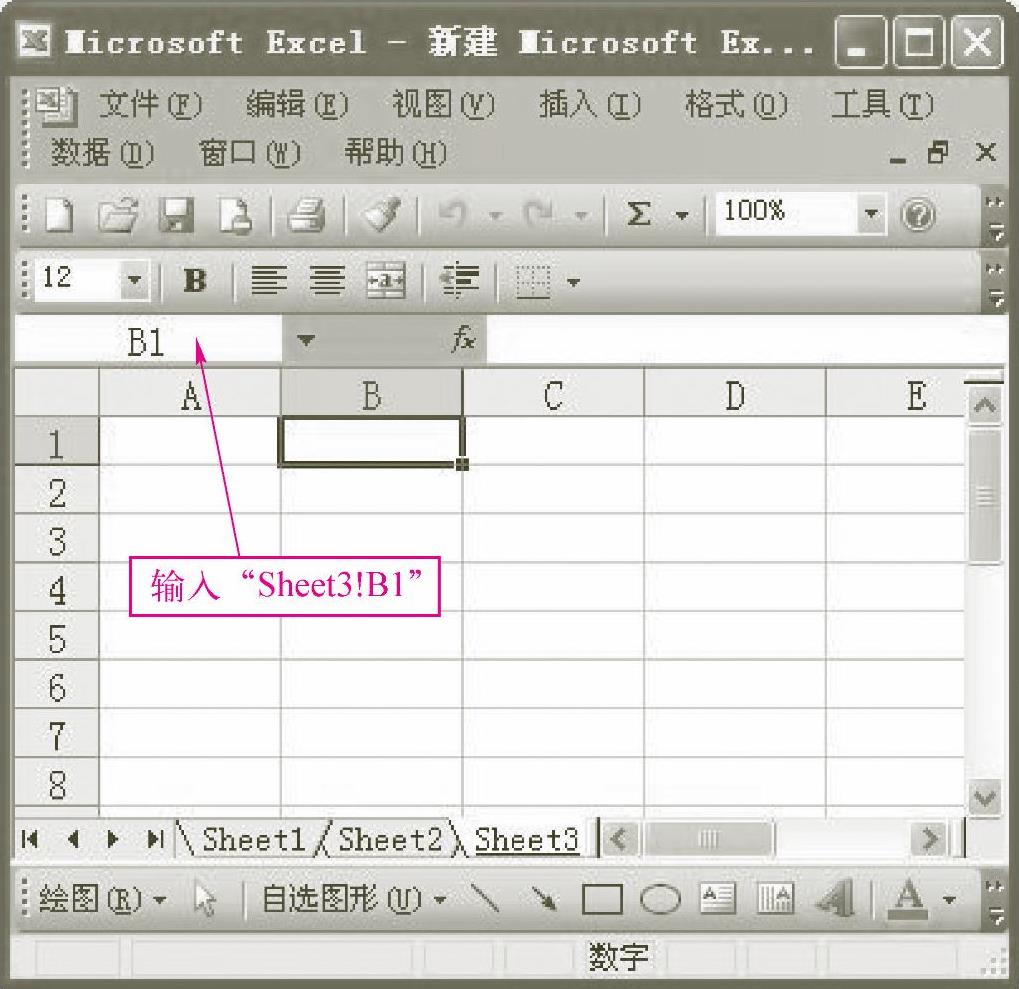Click the Decrease Indent icon
1019x989 pixels.
pyautogui.click(x=459, y=281)
